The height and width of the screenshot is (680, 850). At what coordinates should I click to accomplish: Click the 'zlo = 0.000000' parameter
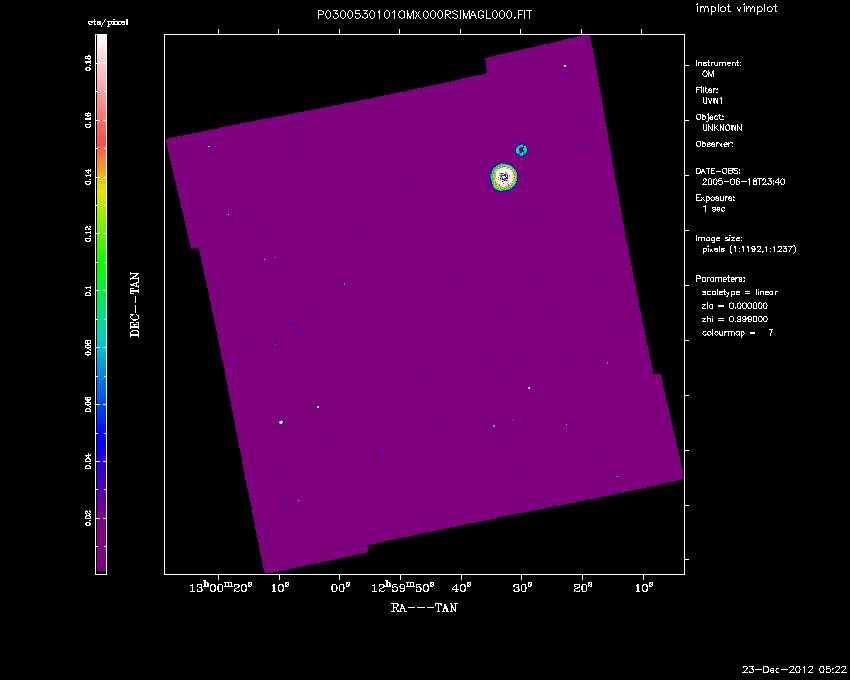tap(735, 306)
